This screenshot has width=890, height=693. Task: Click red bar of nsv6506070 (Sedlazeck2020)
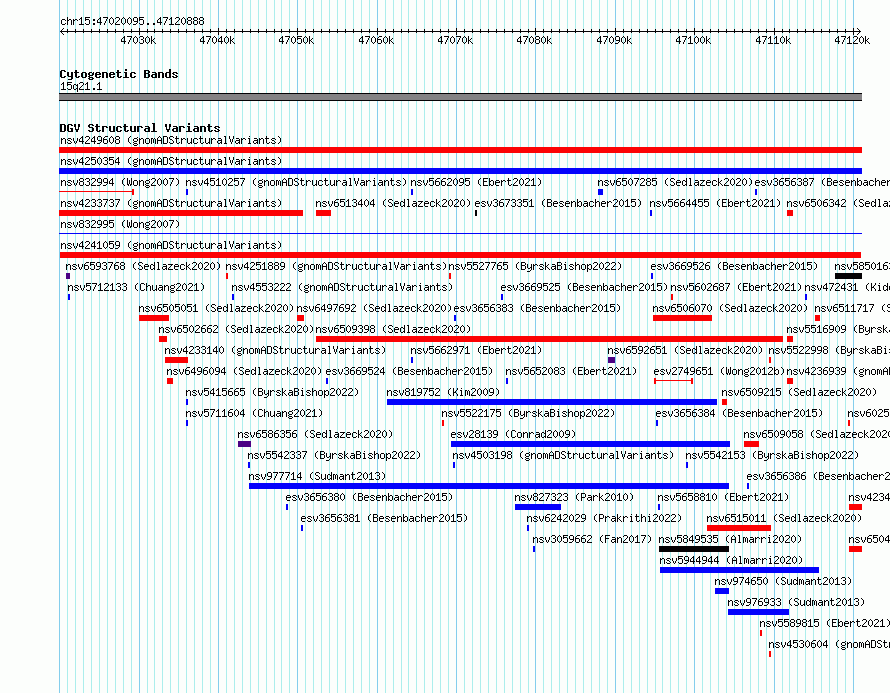682,318
